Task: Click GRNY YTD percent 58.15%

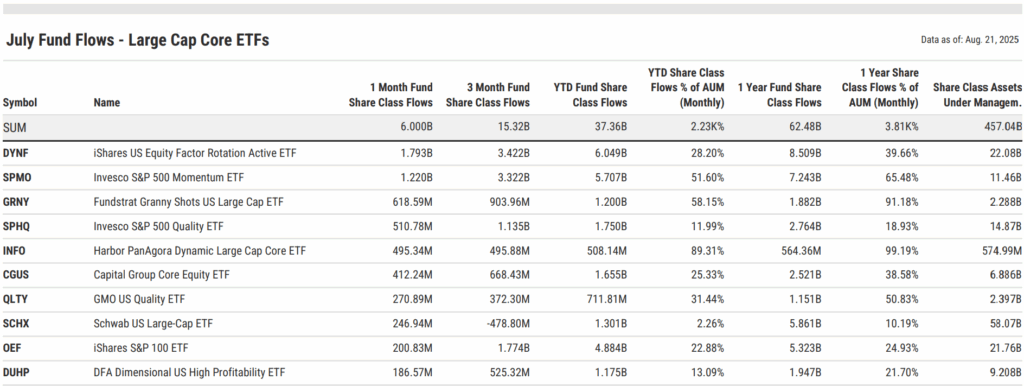Action: (x=709, y=202)
